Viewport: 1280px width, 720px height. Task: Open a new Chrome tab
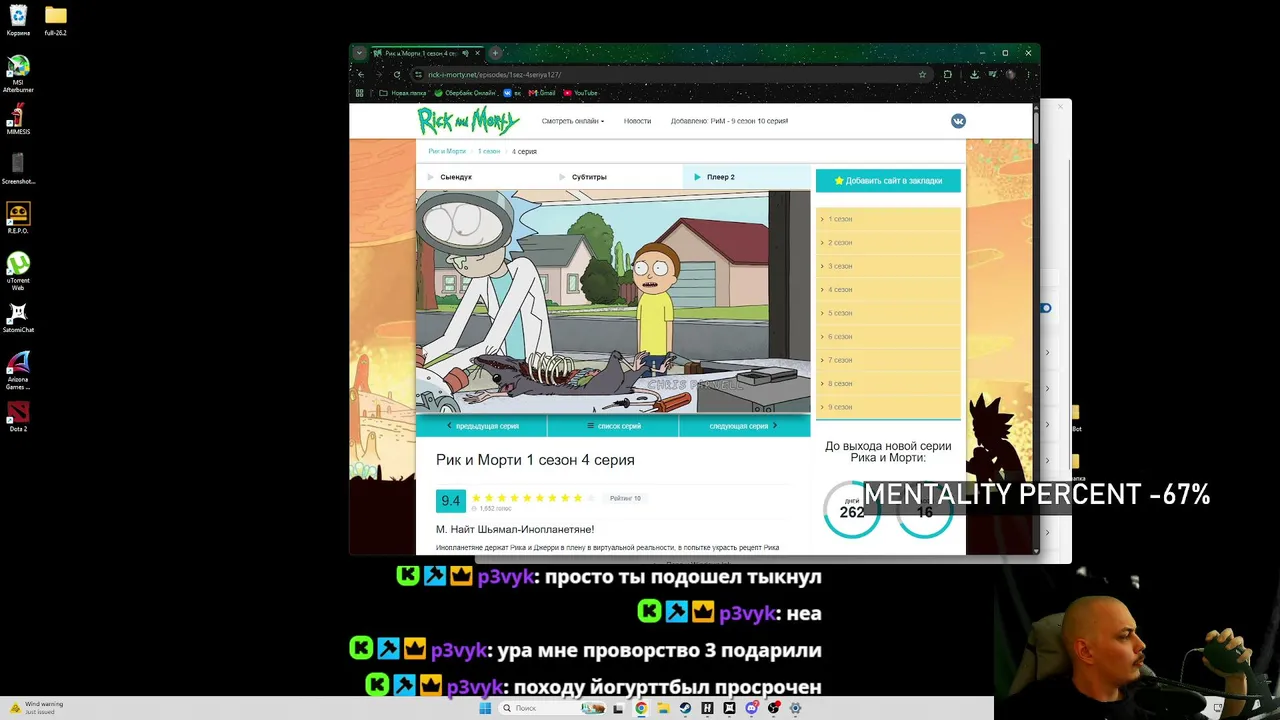(495, 53)
